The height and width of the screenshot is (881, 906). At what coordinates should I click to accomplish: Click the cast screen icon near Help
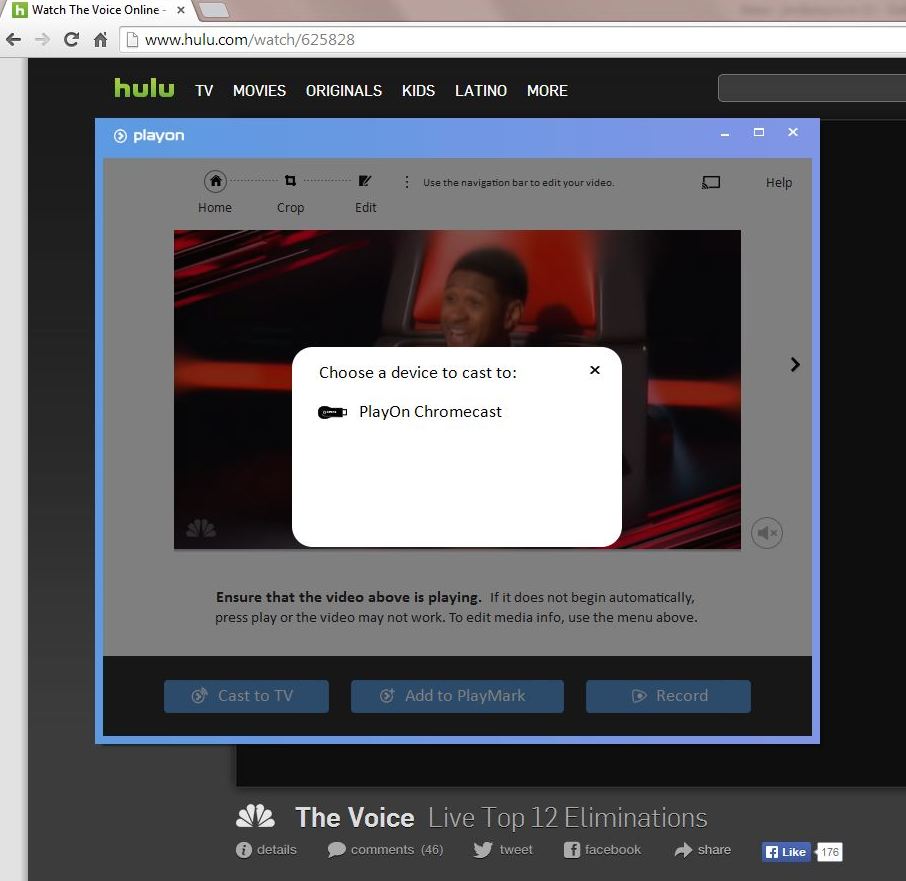click(711, 183)
